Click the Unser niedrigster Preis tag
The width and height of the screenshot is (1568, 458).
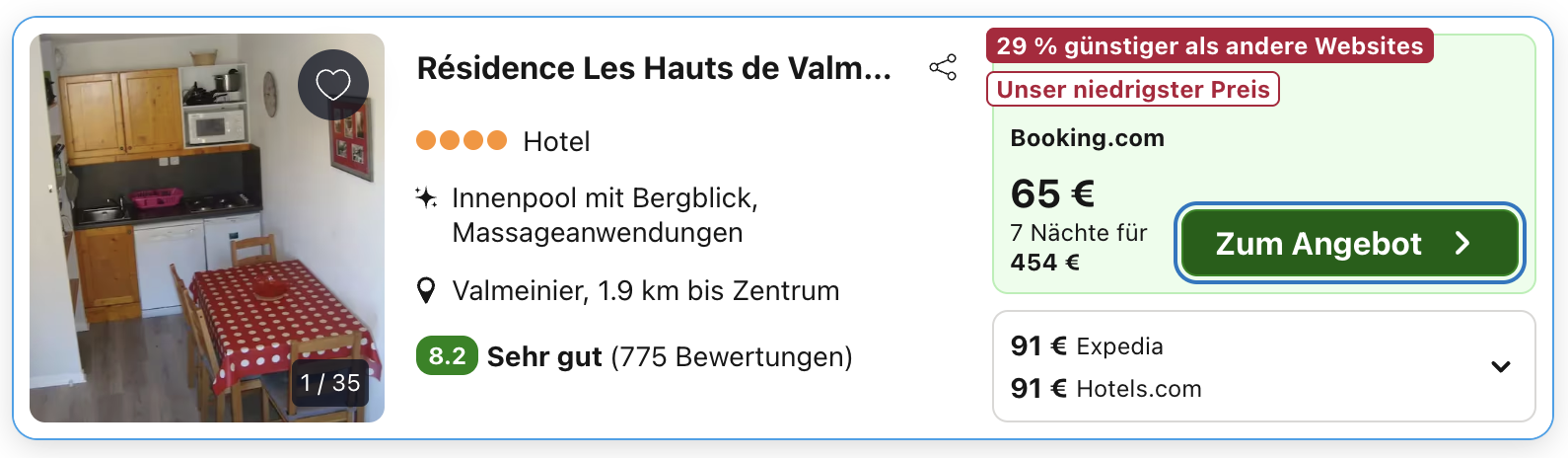tap(1132, 90)
